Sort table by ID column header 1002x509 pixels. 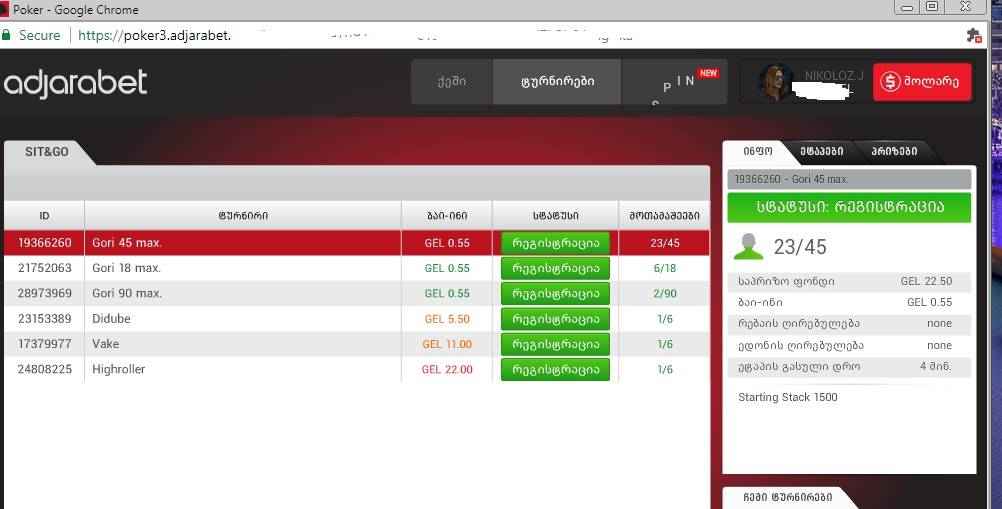click(44, 216)
